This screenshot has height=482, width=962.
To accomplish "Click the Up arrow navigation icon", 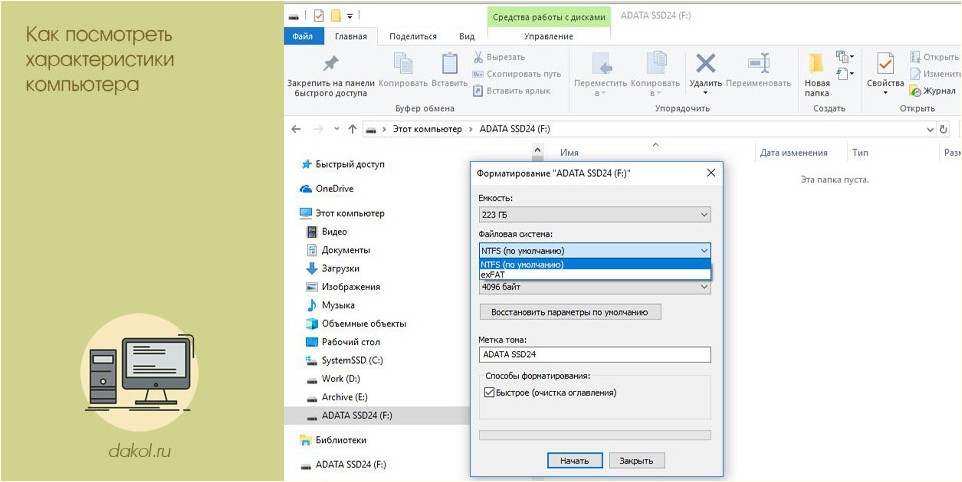I will tap(352, 129).
